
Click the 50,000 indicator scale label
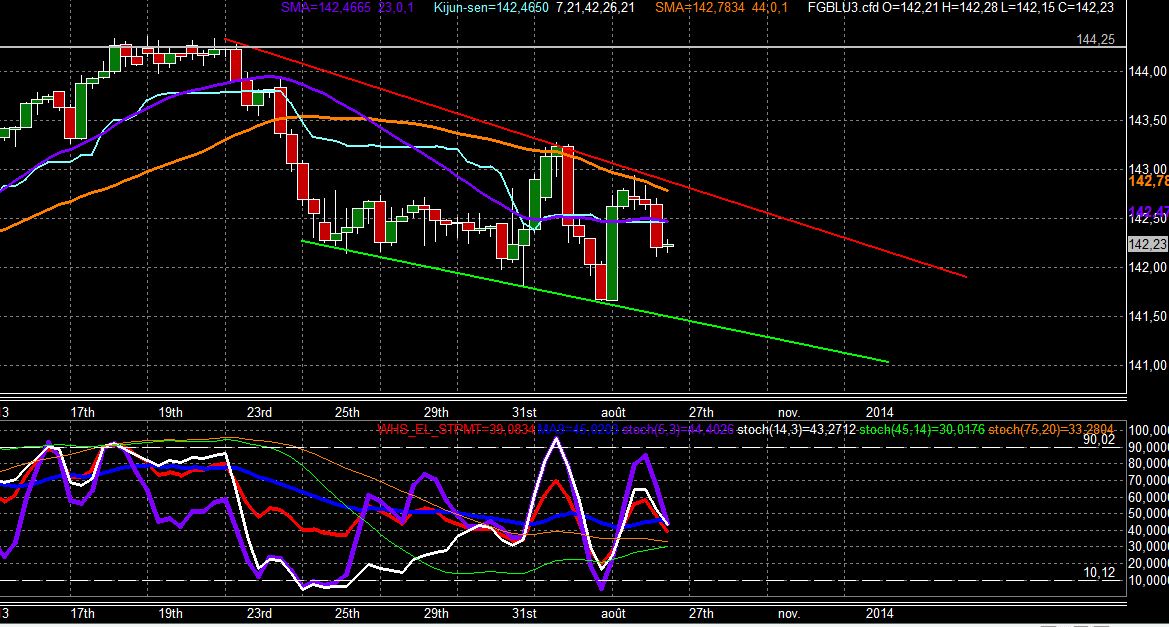point(1149,514)
